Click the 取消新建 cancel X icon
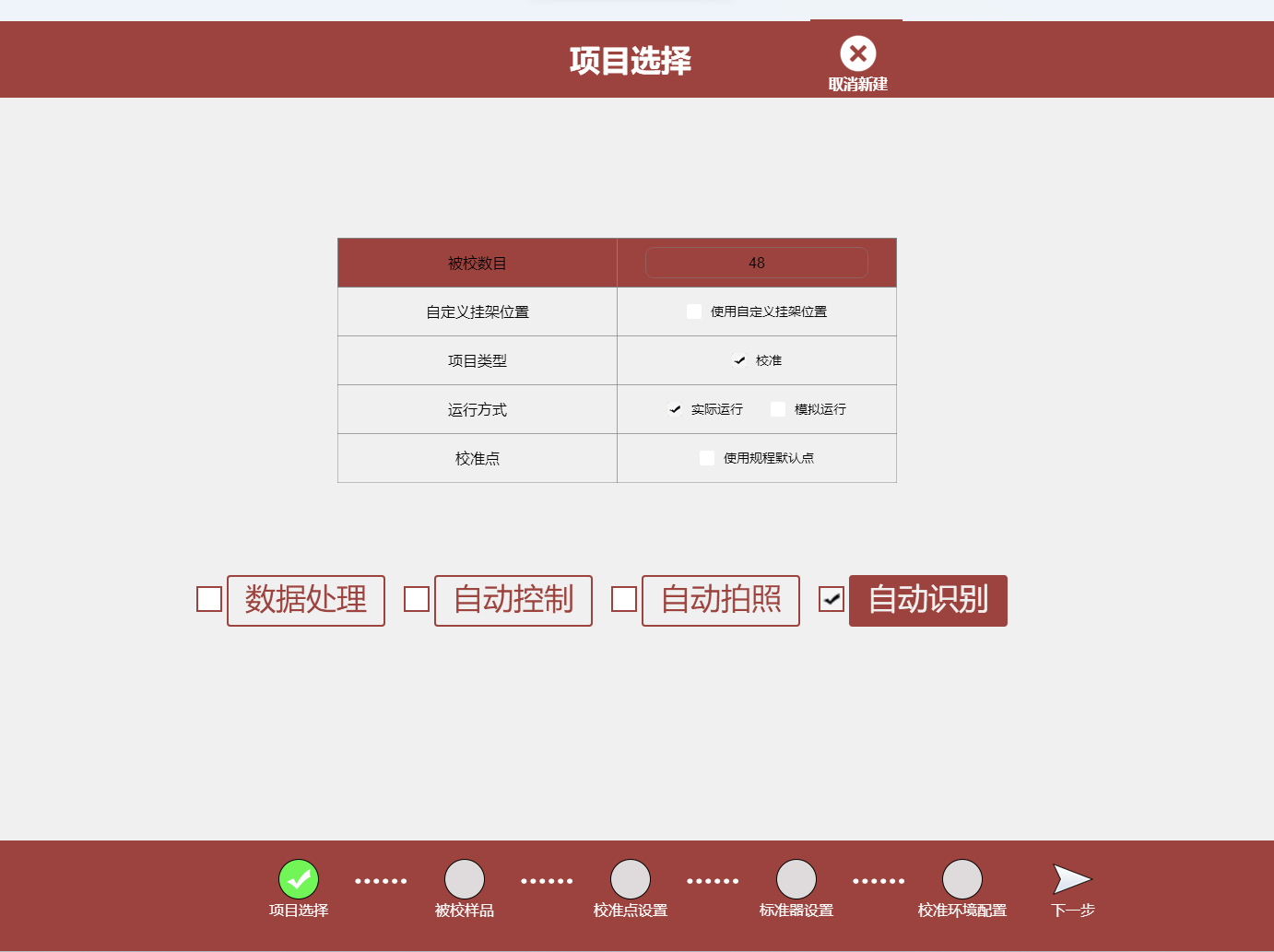Image resolution: width=1274 pixels, height=952 pixels. click(857, 54)
